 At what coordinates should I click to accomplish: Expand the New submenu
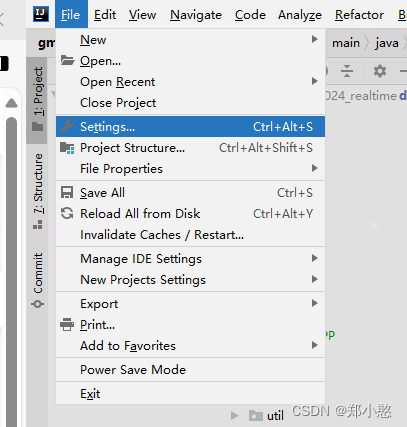pos(190,40)
